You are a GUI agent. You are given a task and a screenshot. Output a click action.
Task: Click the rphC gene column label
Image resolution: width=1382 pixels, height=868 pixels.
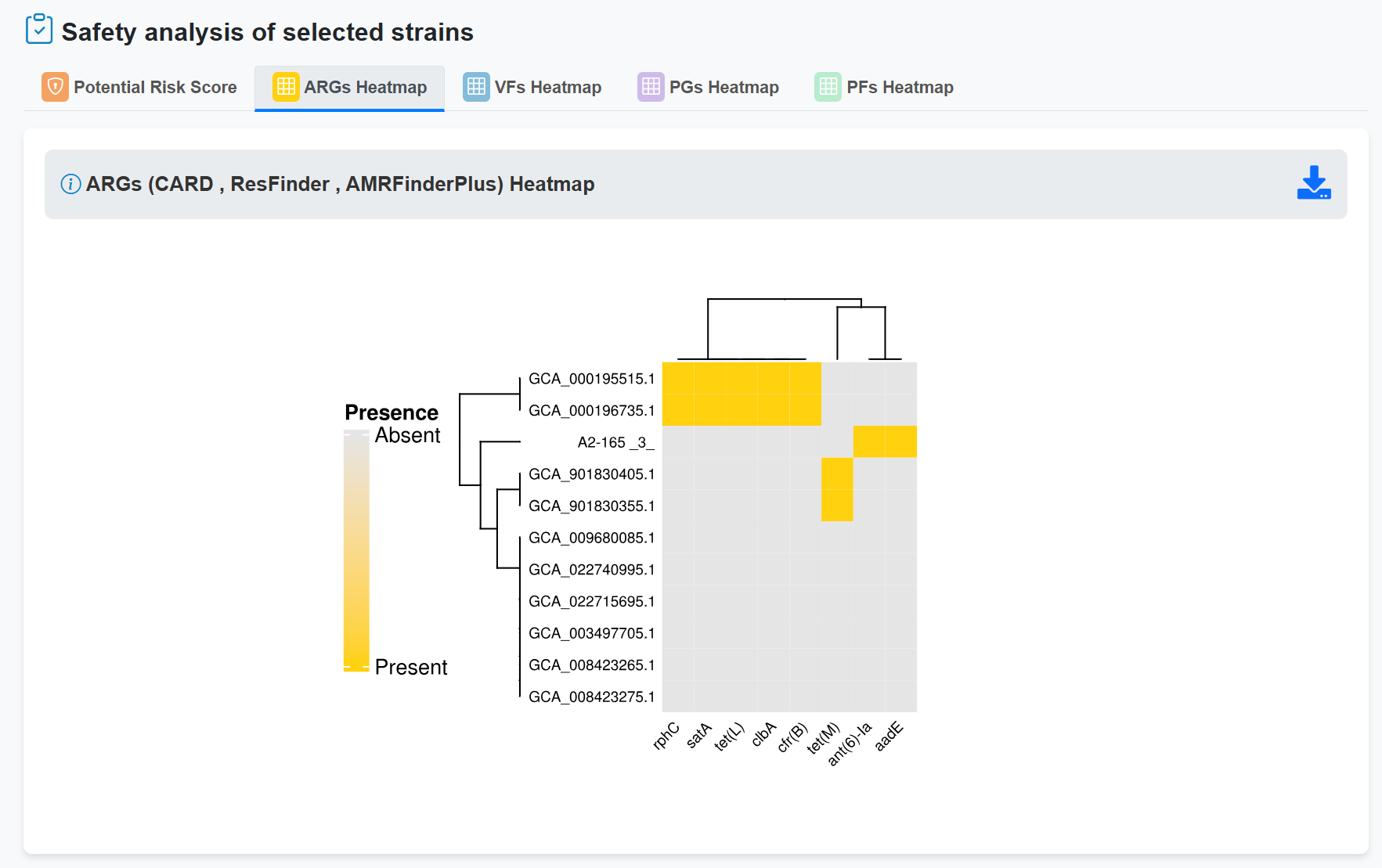(666, 737)
